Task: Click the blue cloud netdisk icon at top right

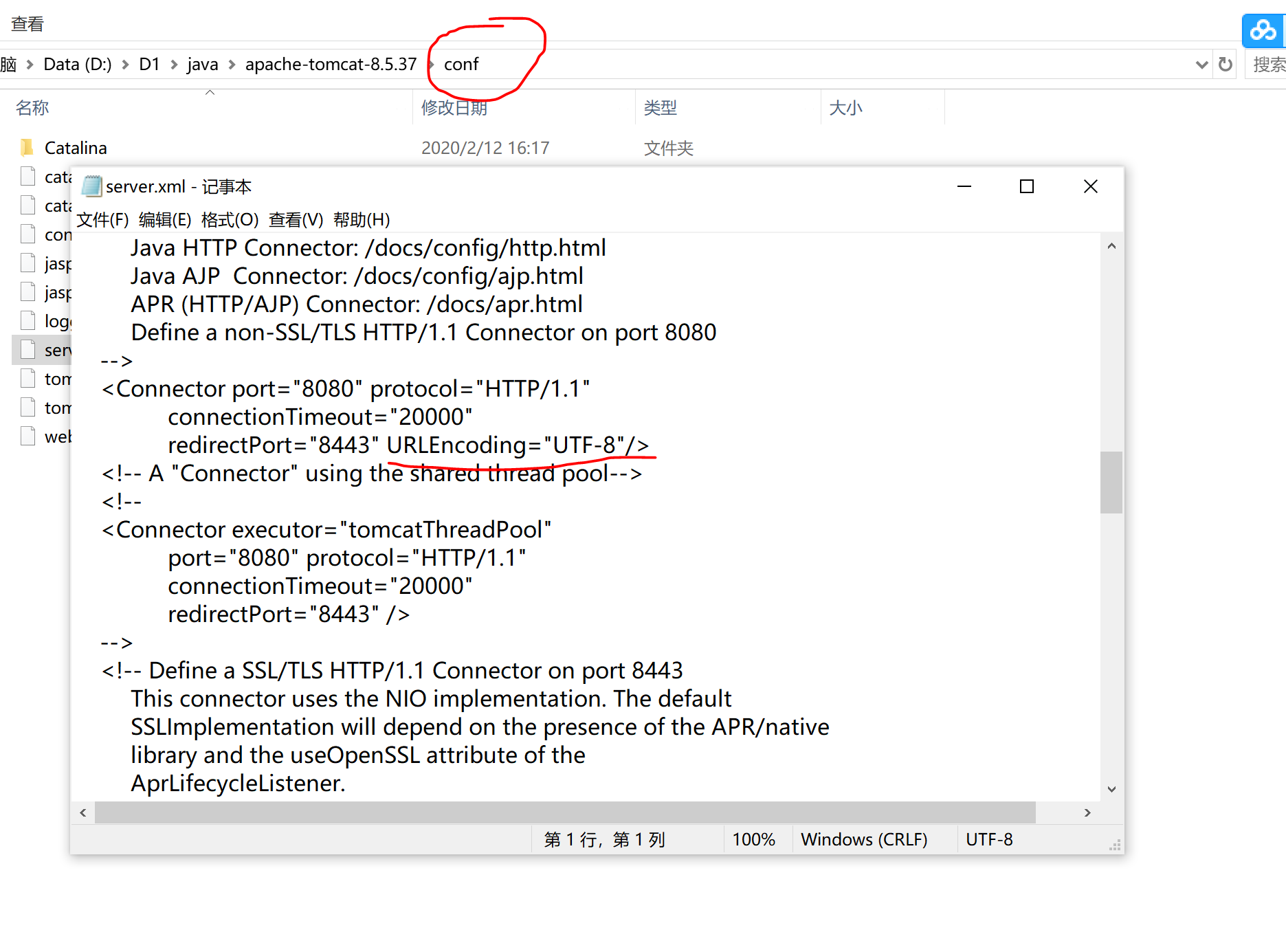Action: 1263,30
